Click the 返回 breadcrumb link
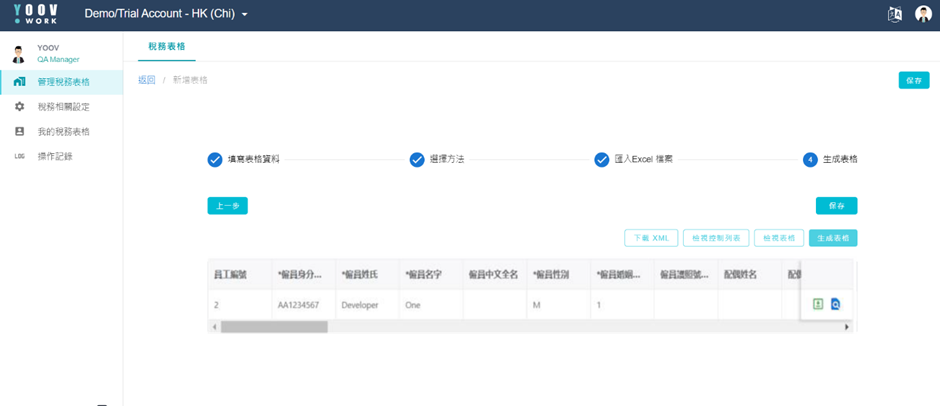This screenshot has width=940, height=406. click(147, 80)
